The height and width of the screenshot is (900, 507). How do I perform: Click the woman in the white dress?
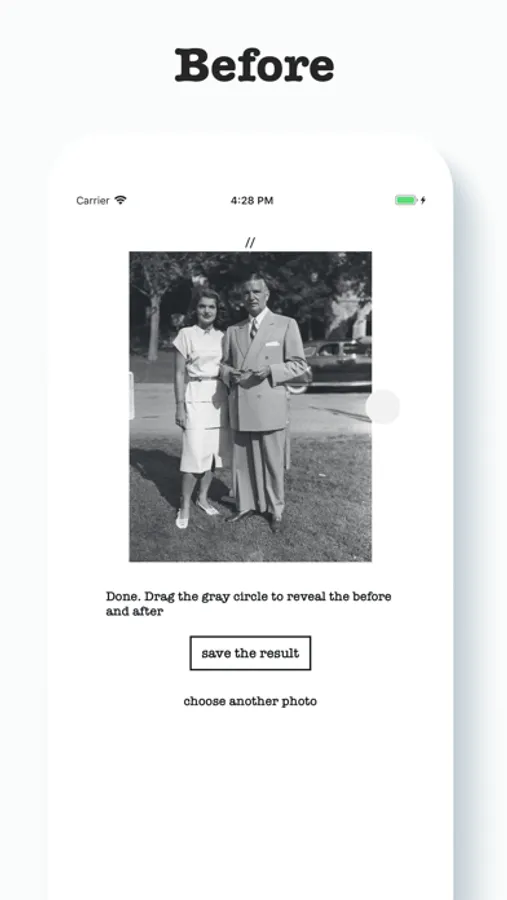pos(199,406)
